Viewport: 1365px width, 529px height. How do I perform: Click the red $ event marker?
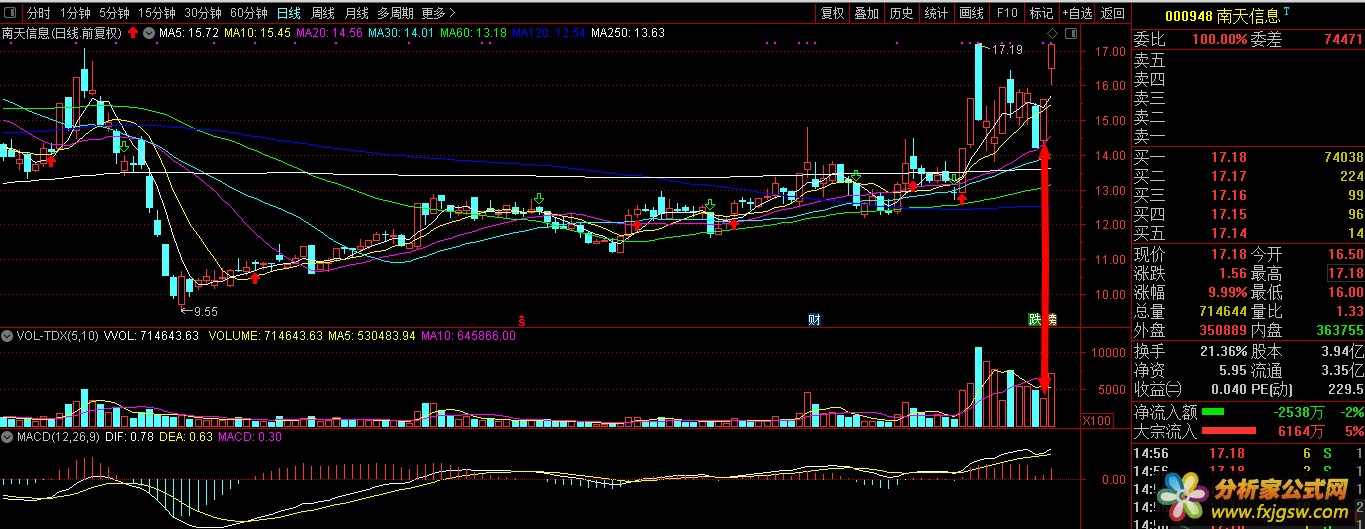pos(521,320)
